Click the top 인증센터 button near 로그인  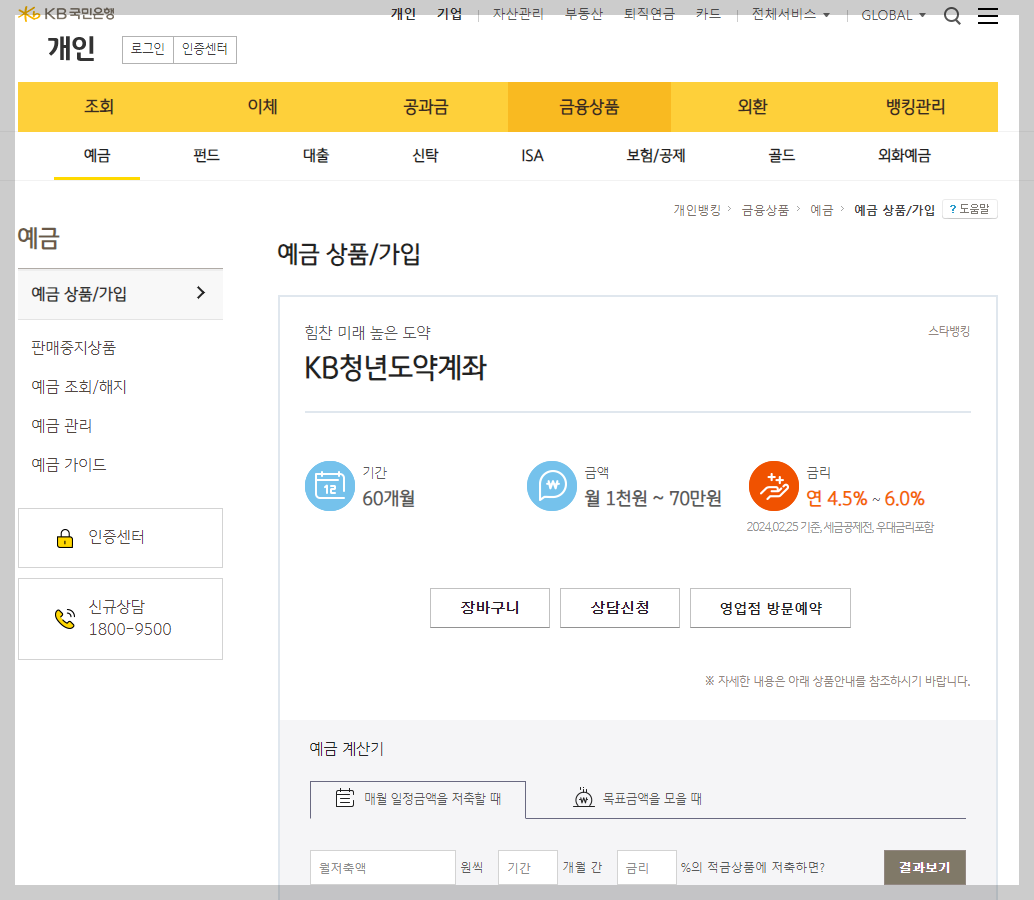tap(205, 49)
